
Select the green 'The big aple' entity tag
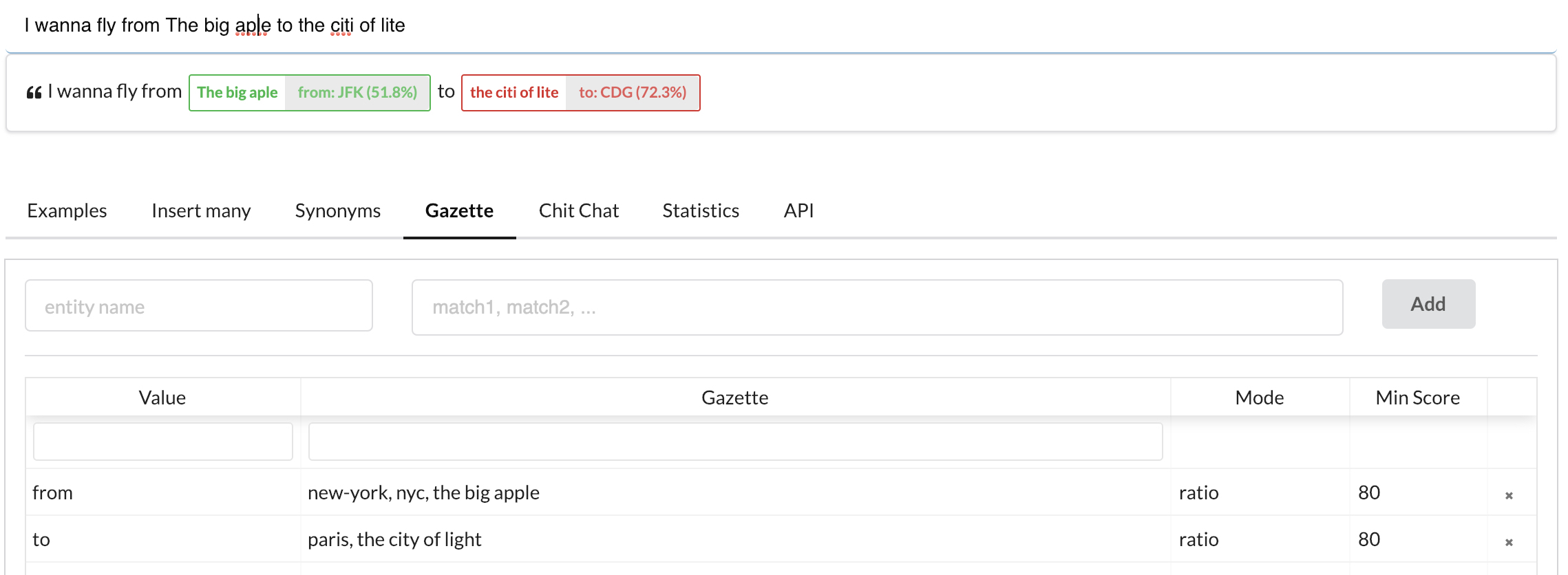237,93
